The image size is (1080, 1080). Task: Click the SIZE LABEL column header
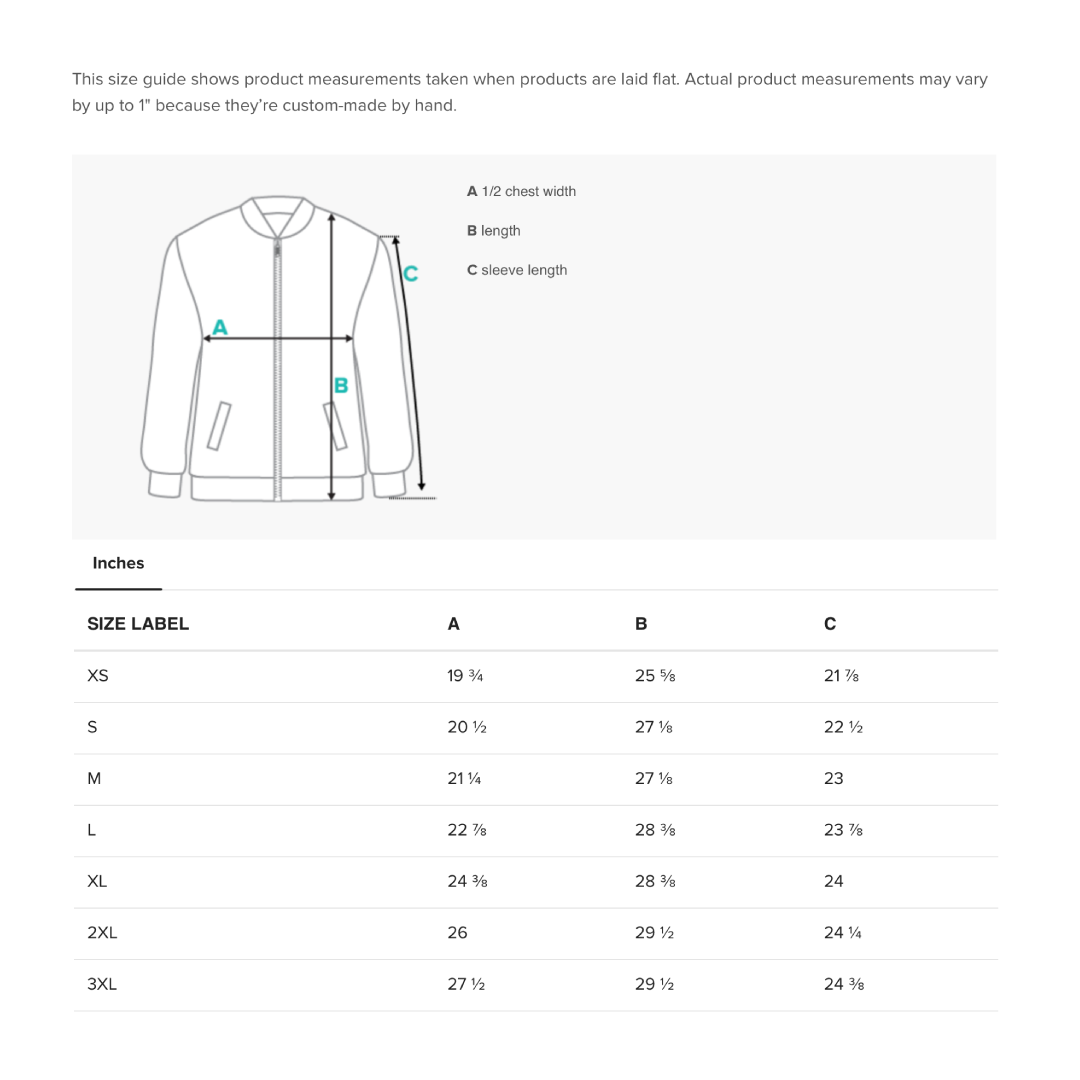pyautogui.click(x=138, y=624)
